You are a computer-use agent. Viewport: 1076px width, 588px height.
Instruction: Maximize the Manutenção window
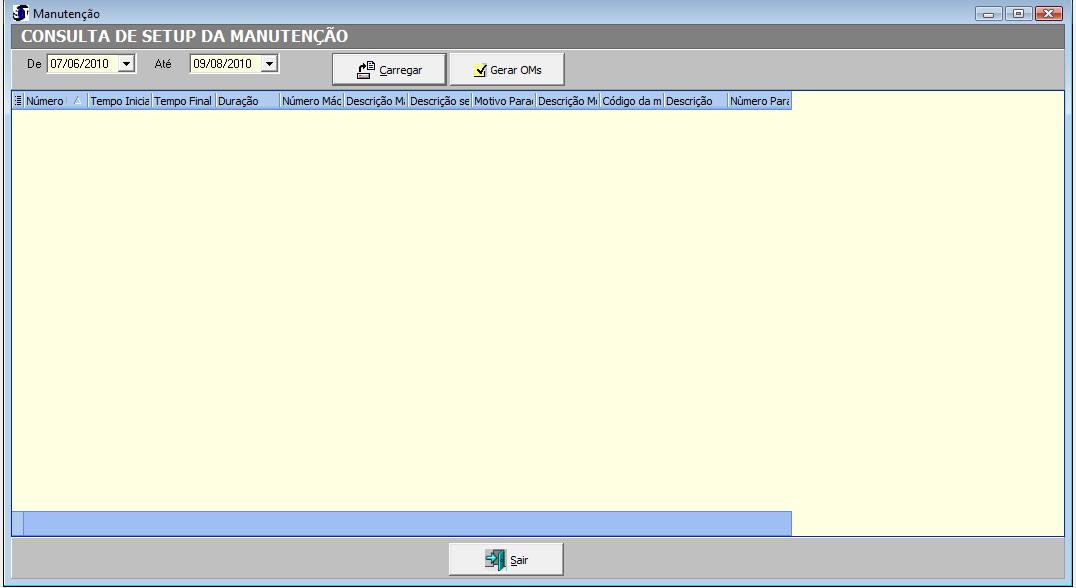pyautogui.click(x=1019, y=12)
